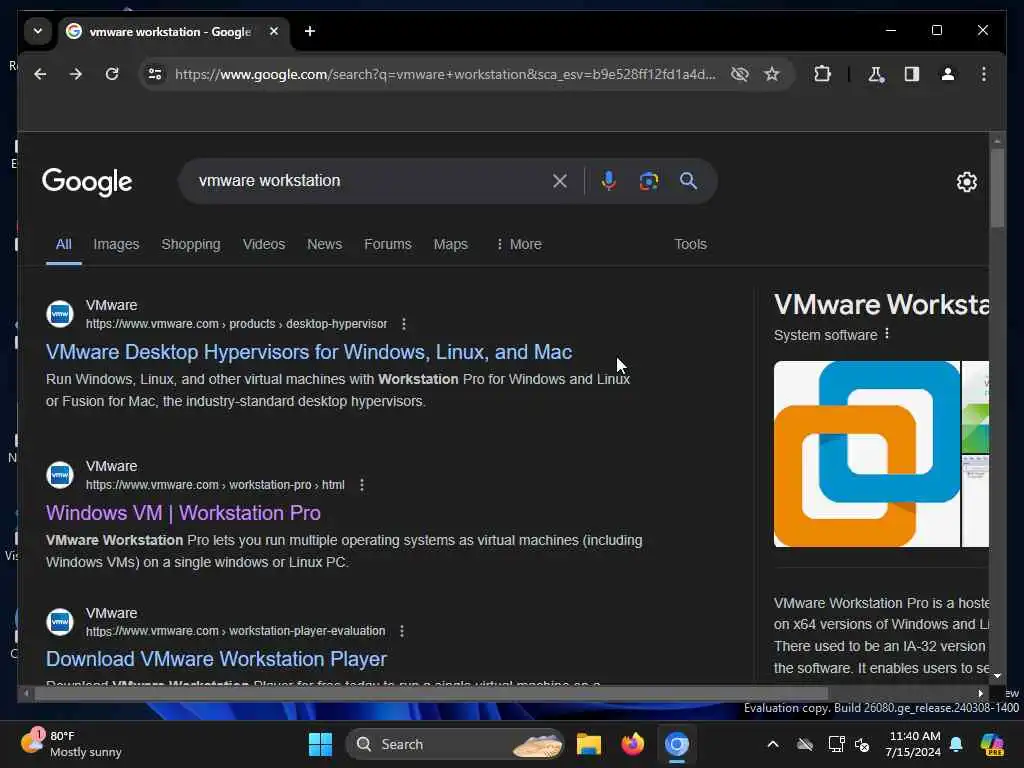The height and width of the screenshot is (768, 1024).
Task: Expand the More search filters
Action: [x=519, y=244]
